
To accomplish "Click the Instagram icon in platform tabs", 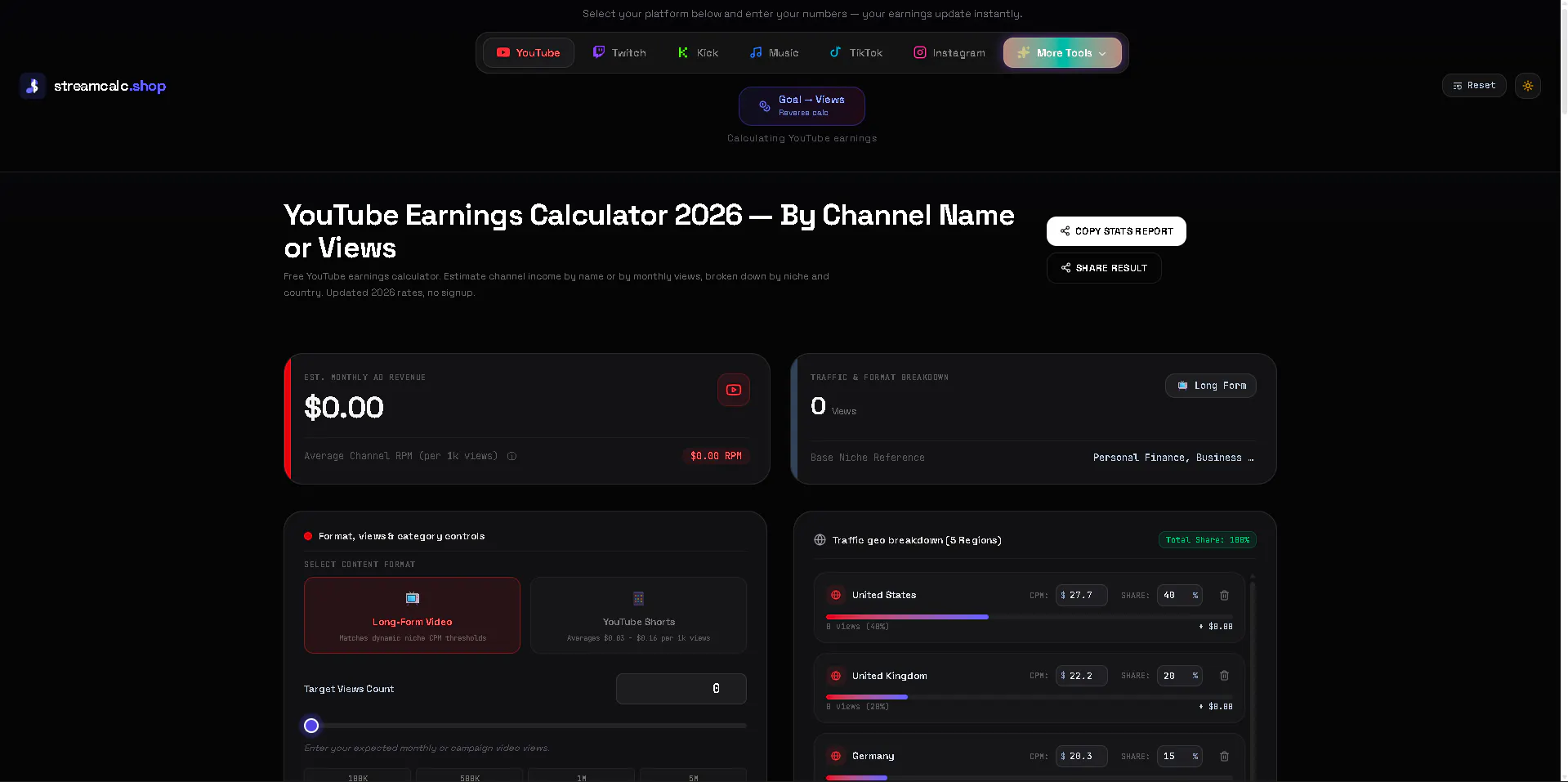I will click(x=920, y=52).
